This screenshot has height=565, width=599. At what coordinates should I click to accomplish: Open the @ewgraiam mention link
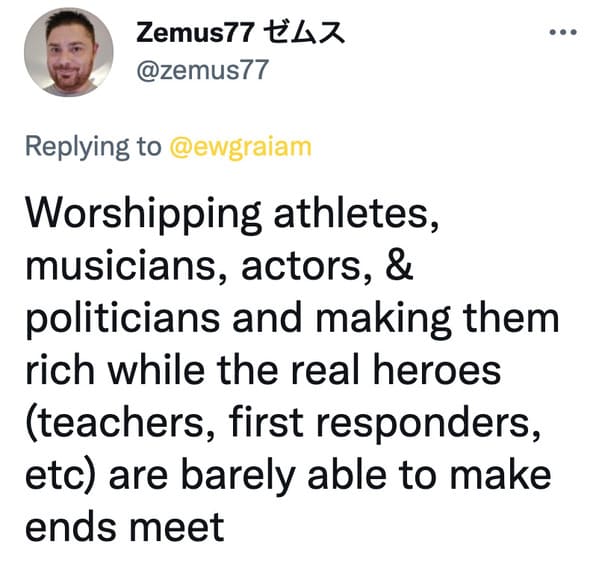click(x=241, y=148)
